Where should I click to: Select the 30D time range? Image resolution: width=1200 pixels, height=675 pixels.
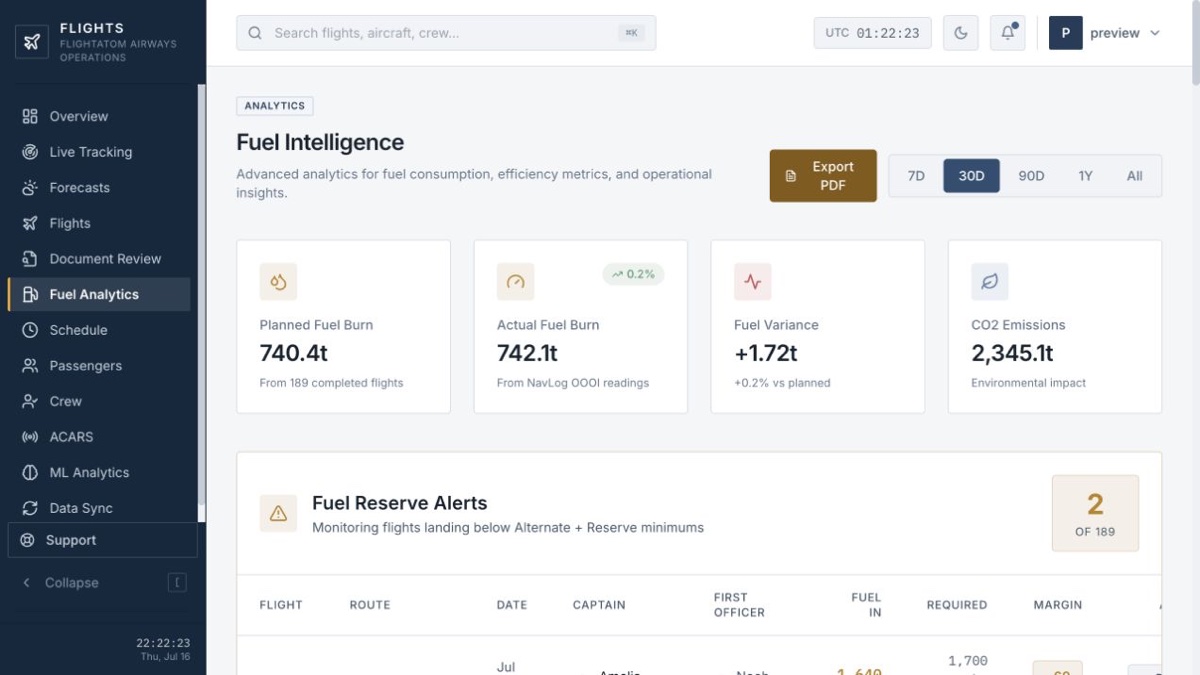click(x=971, y=176)
